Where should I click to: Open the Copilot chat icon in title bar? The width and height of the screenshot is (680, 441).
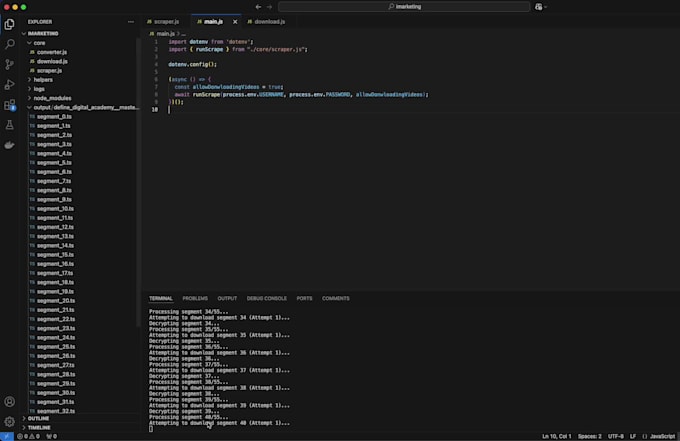538,7
